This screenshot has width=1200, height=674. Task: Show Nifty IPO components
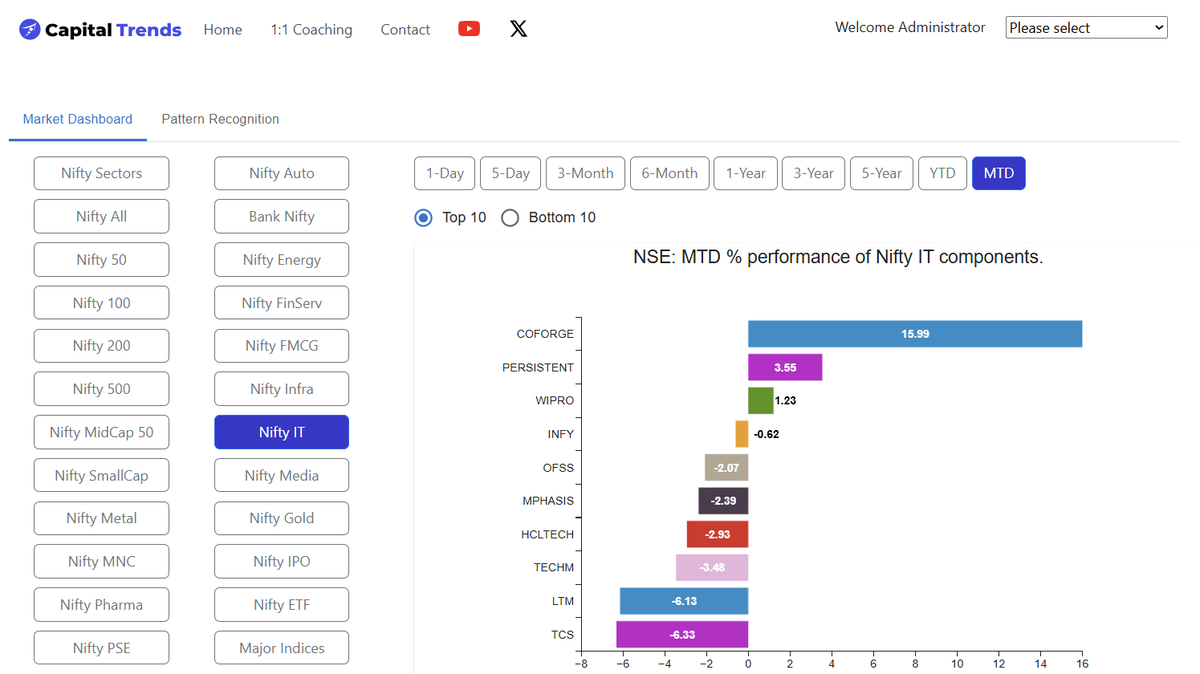tap(282, 561)
